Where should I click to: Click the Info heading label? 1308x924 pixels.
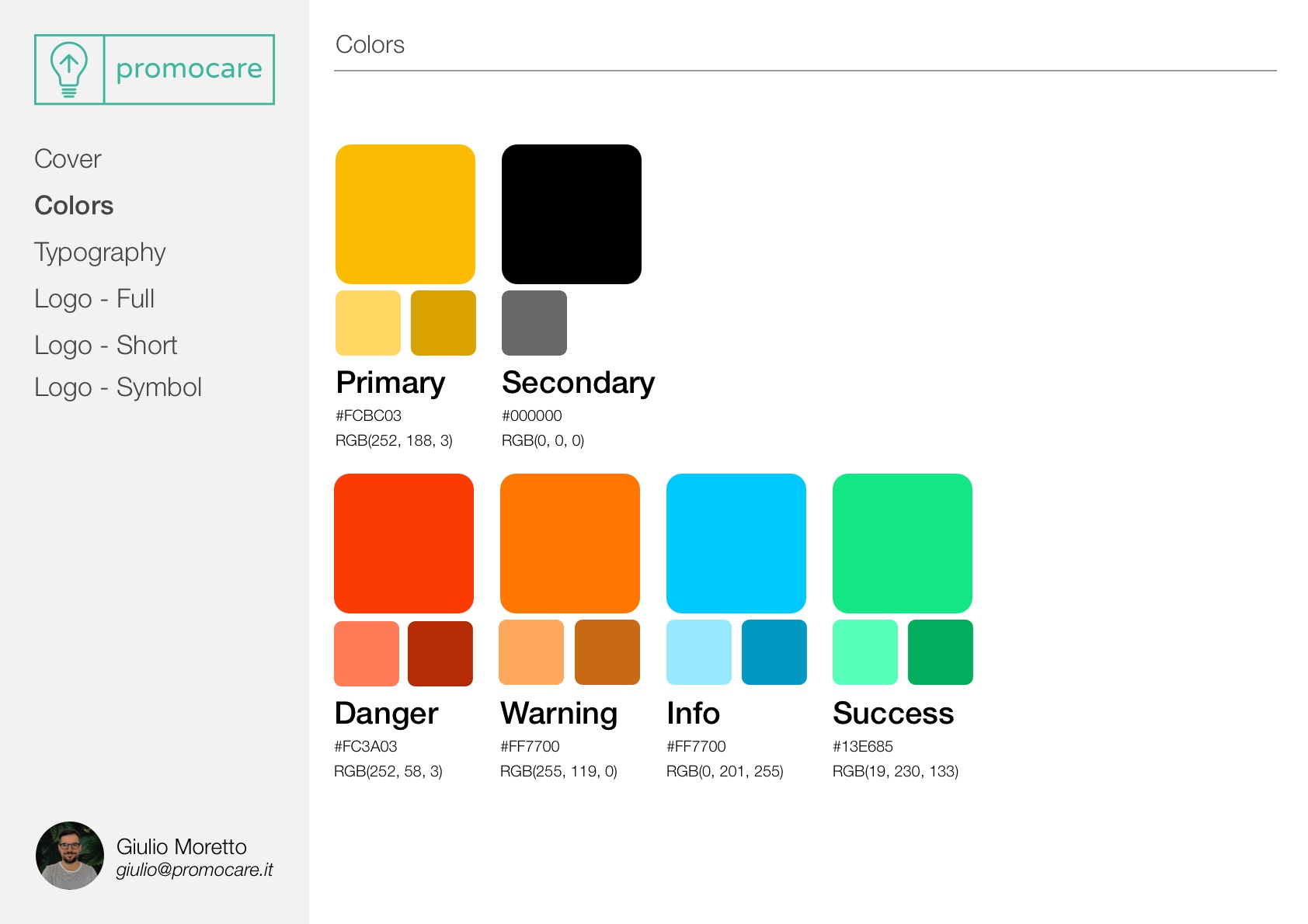[x=694, y=714]
